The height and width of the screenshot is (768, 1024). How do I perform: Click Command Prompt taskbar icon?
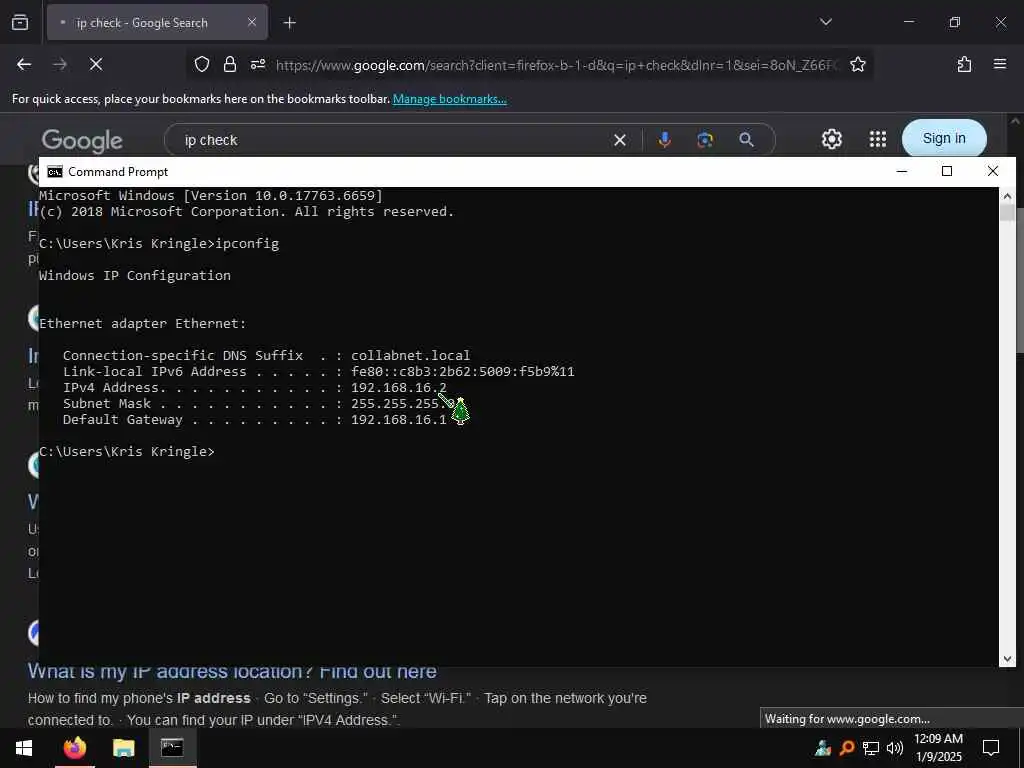[172, 748]
